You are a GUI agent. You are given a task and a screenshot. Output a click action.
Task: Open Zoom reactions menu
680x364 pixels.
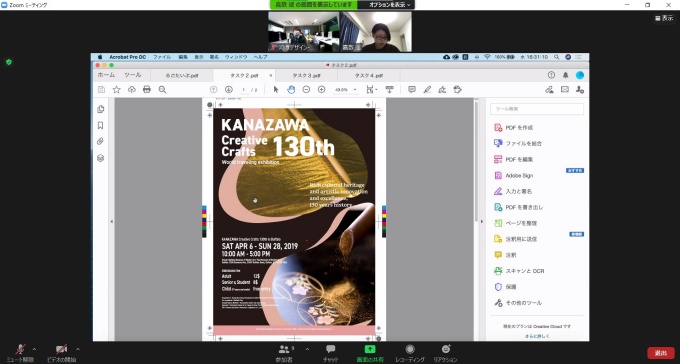pos(445,352)
